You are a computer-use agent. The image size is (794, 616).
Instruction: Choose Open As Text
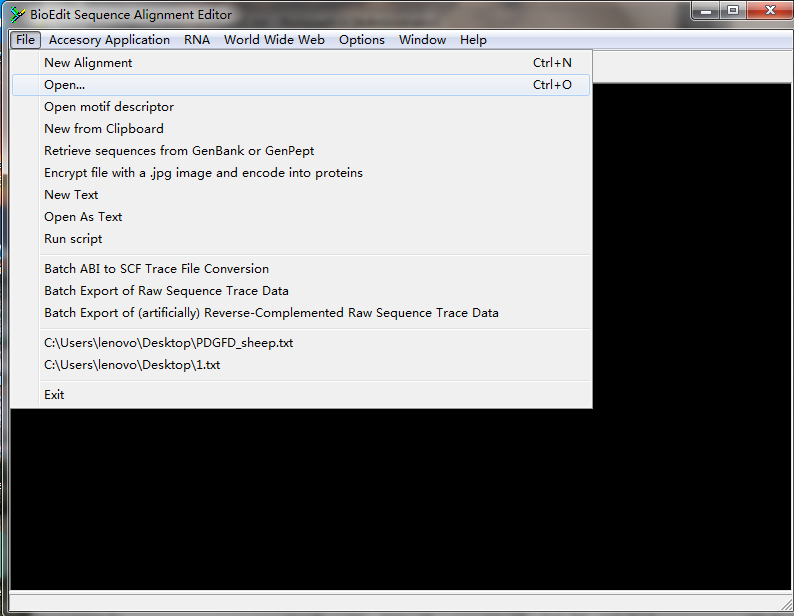pyautogui.click(x=301, y=217)
